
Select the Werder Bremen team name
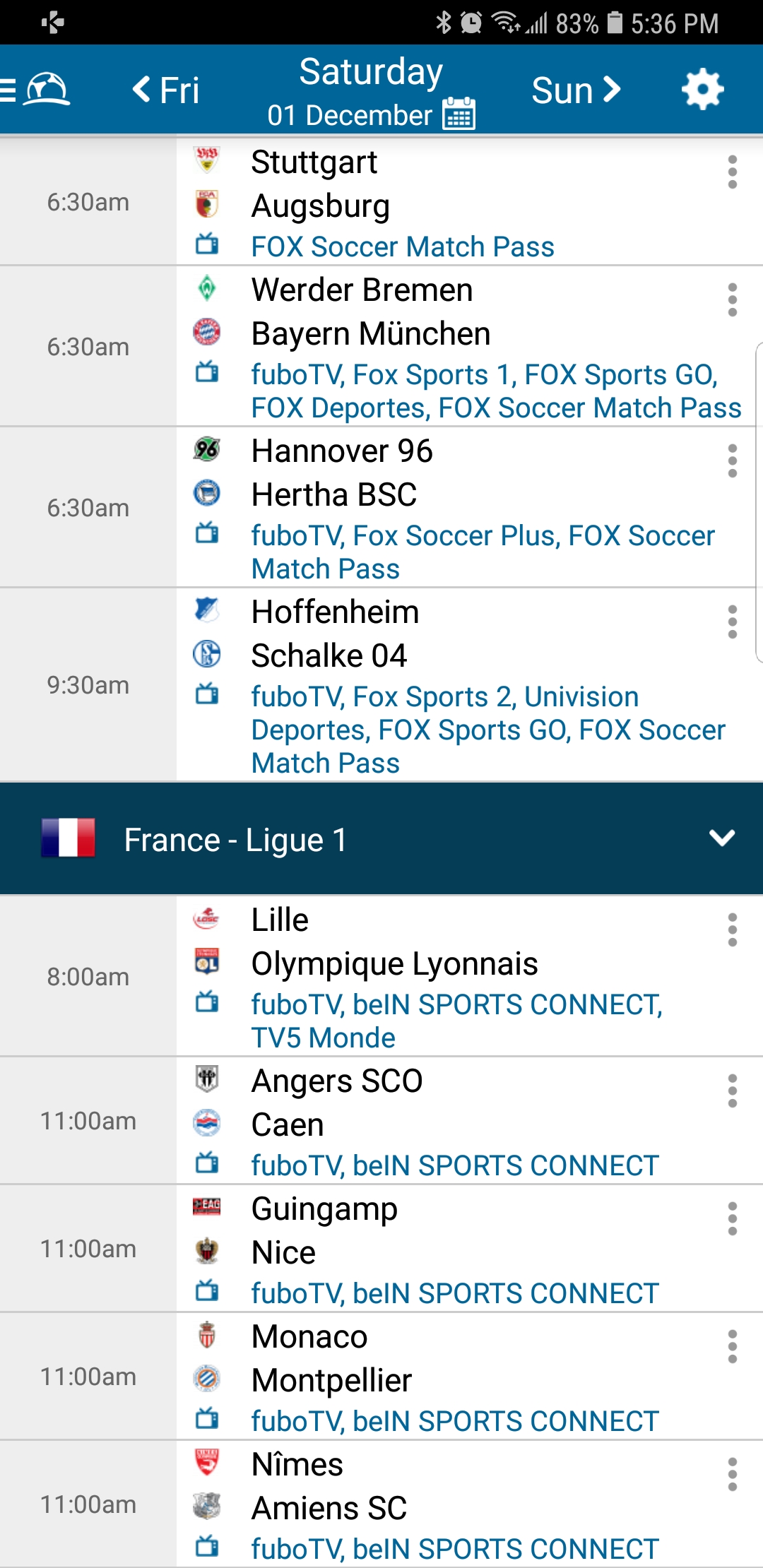tap(362, 290)
